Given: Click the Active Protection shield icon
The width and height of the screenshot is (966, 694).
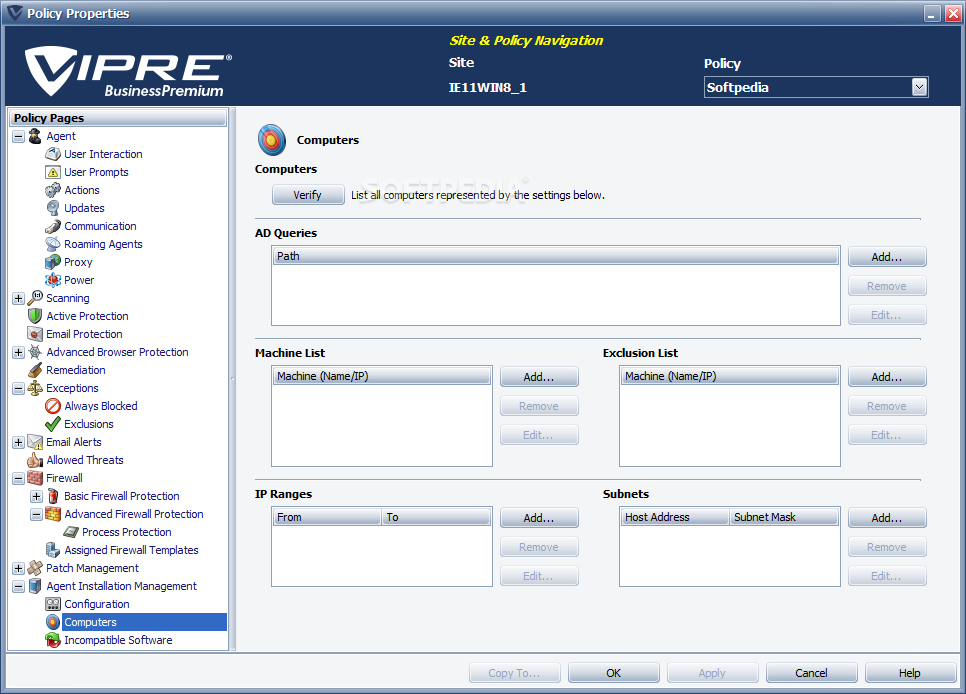Looking at the screenshot, I should tap(35, 316).
